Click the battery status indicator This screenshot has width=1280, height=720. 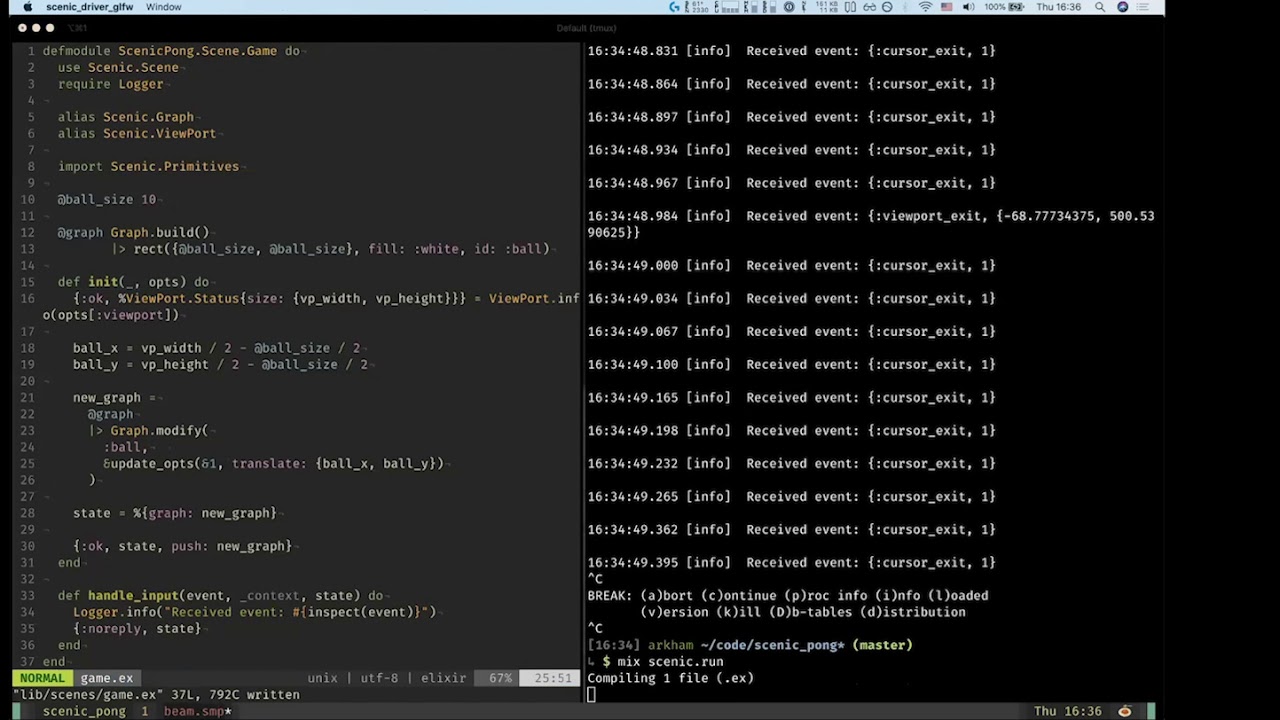click(x=1016, y=7)
